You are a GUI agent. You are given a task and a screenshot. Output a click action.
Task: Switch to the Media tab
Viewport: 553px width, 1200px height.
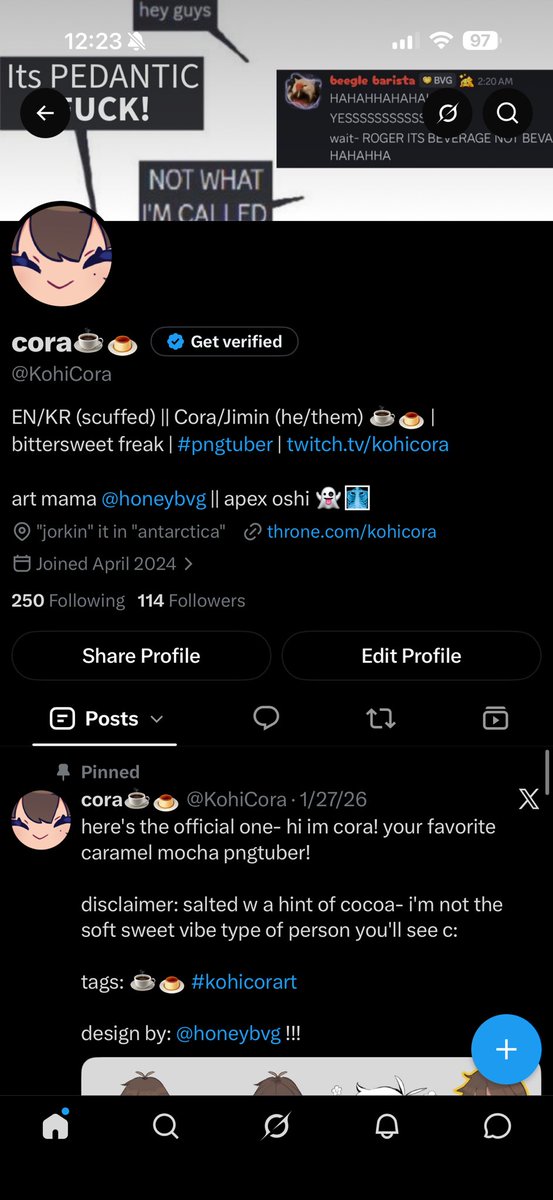click(495, 717)
